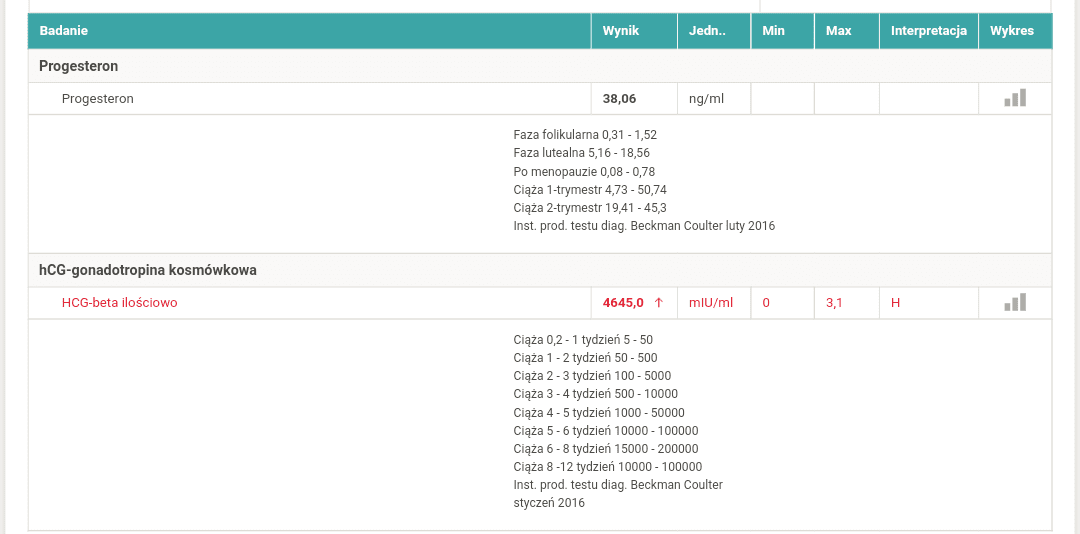Image resolution: width=1080 pixels, height=534 pixels.
Task: Collapse the Progesteron group heading
Action: tap(79, 66)
